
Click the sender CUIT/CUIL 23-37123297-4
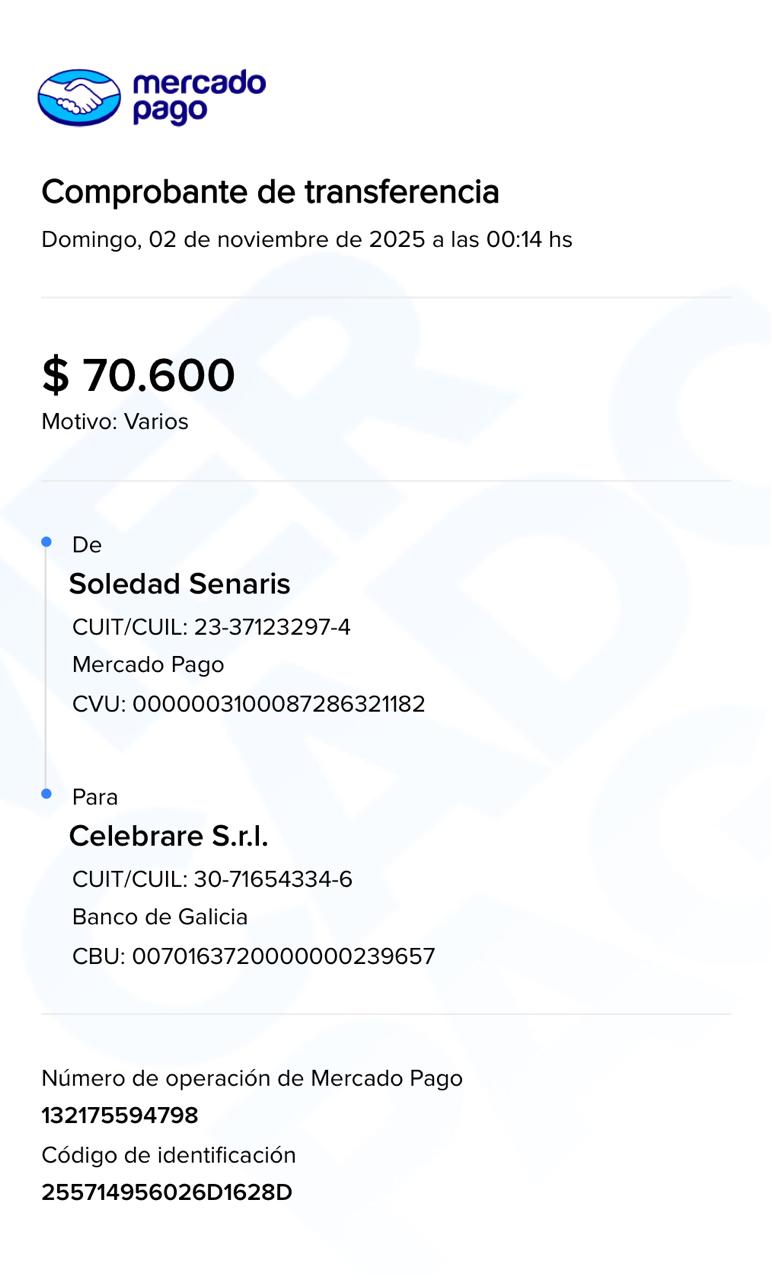coord(211,628)
